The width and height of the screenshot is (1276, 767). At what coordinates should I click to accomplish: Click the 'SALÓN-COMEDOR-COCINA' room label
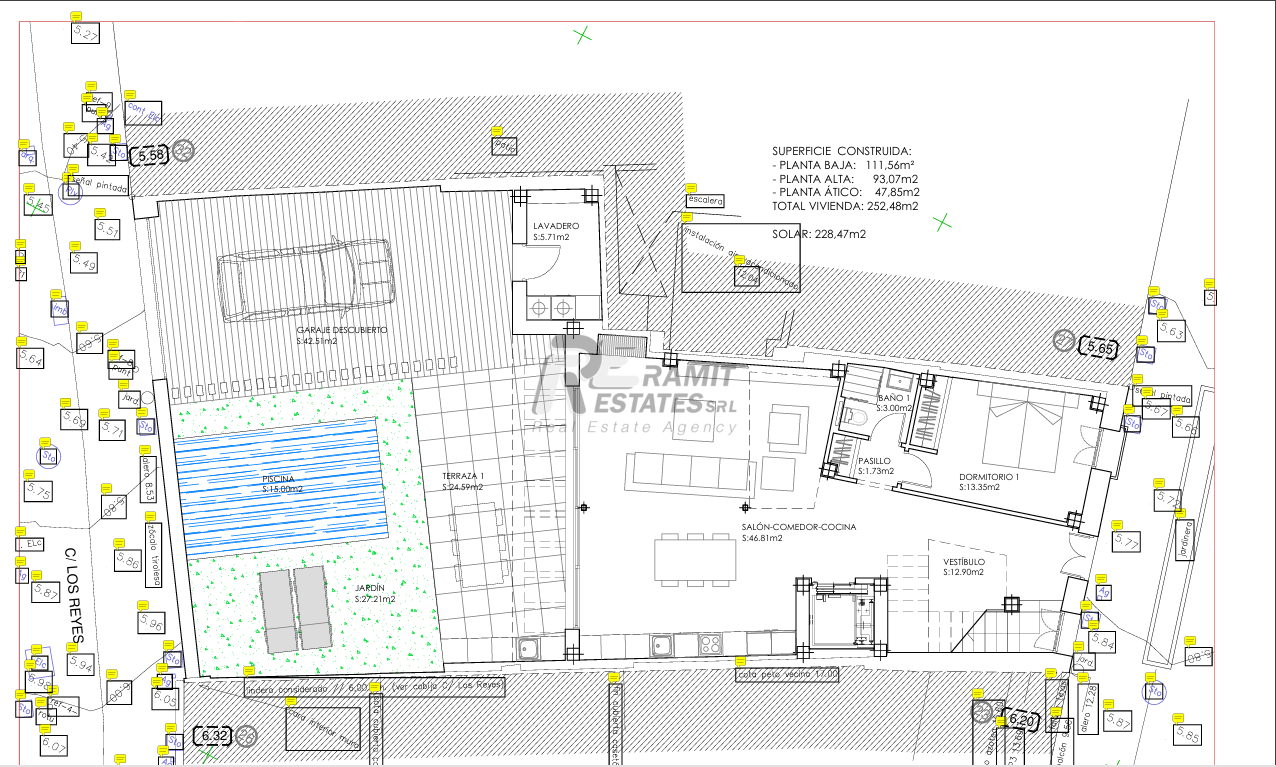(x=798, y=527)
